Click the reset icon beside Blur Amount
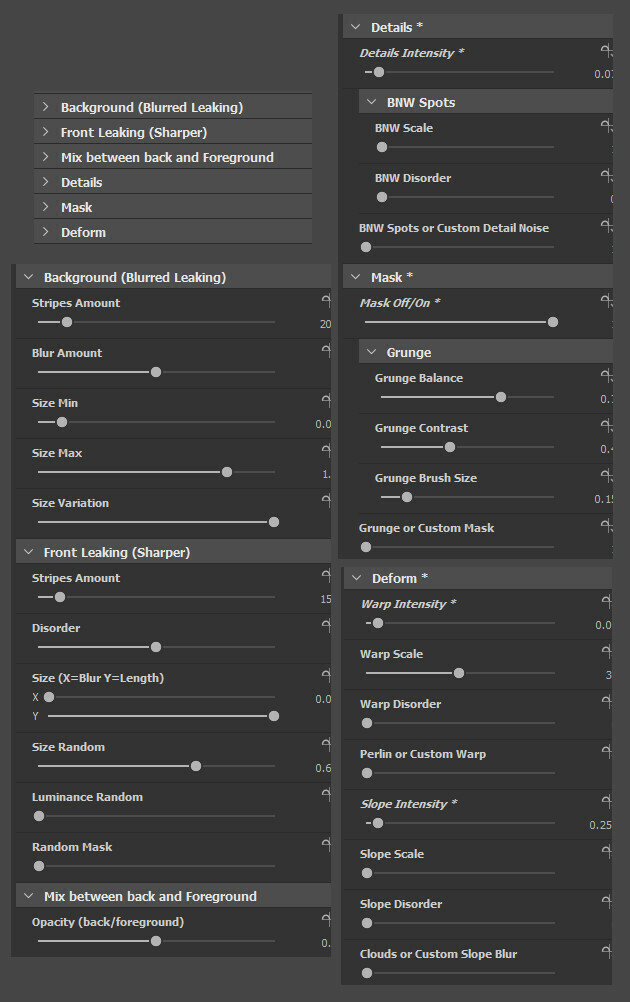The width and height of the screenshot is (630, 1002). tap(325, 351)
